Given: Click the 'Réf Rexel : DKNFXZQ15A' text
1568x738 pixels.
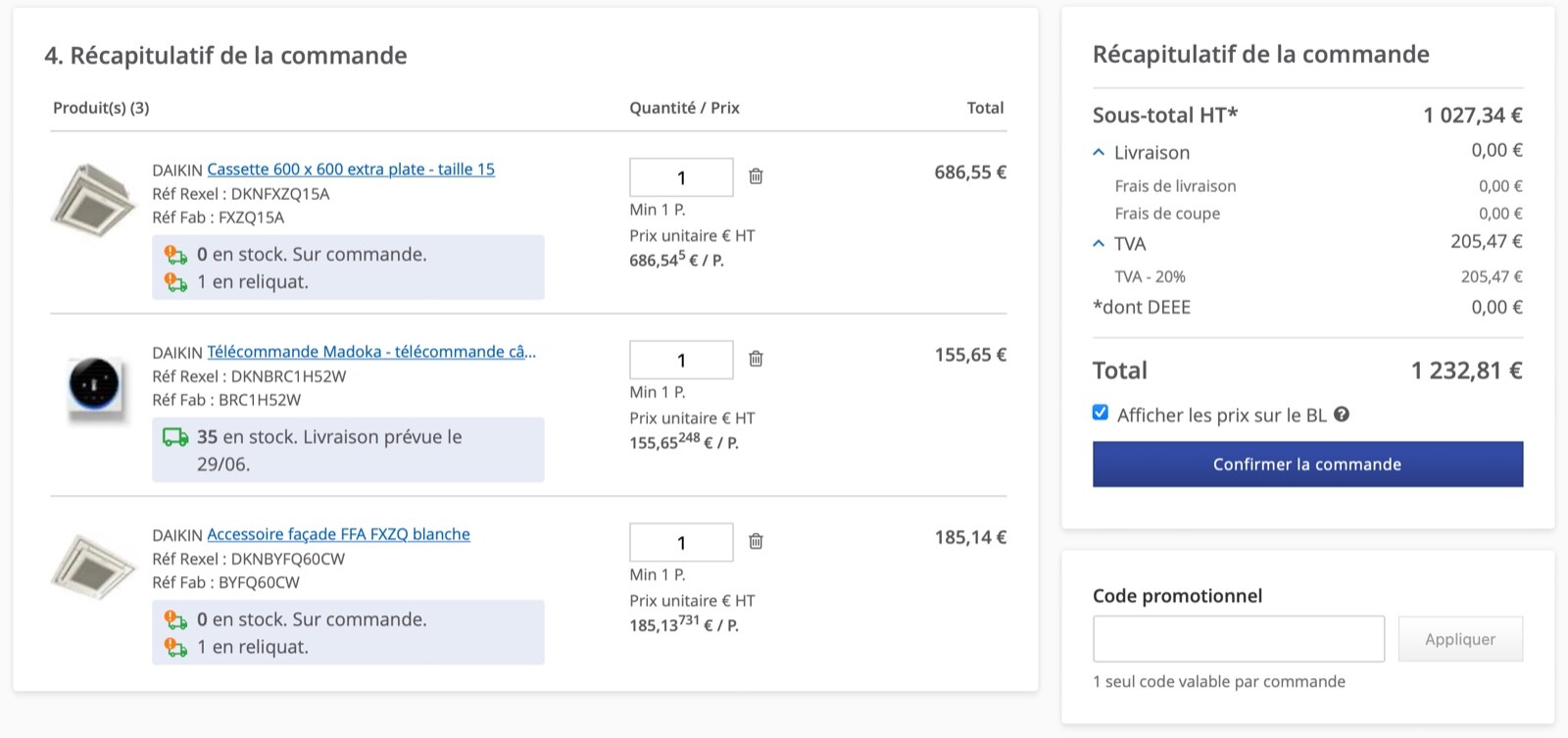Looking at the screenshot, I should click(241, 194).
